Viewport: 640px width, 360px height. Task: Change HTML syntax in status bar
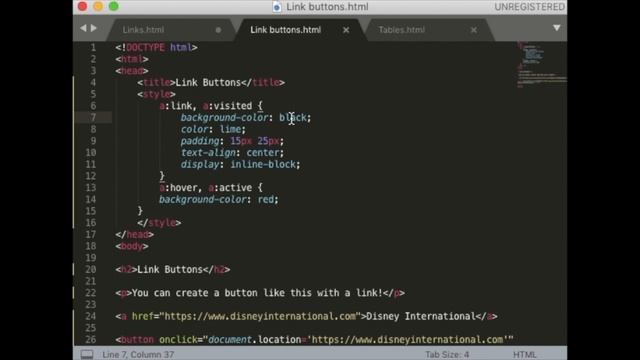click(524, 354)
